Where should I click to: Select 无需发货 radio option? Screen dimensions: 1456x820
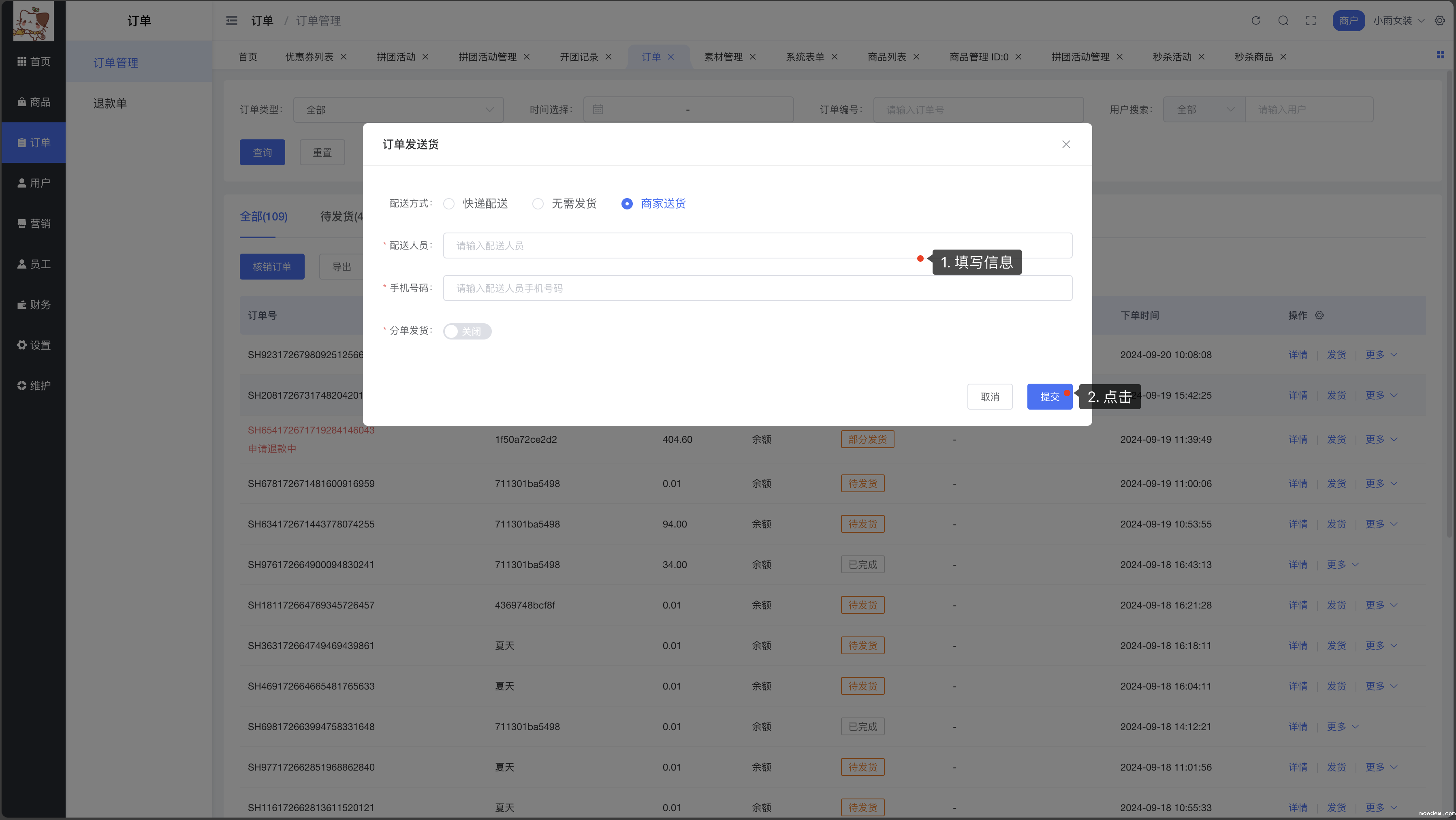point(538,203)
